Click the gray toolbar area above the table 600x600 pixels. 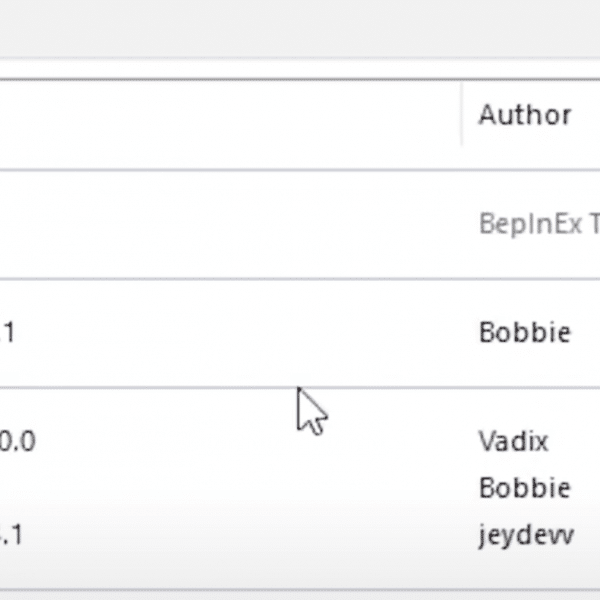pyautogui.click(x=300, y=28)
